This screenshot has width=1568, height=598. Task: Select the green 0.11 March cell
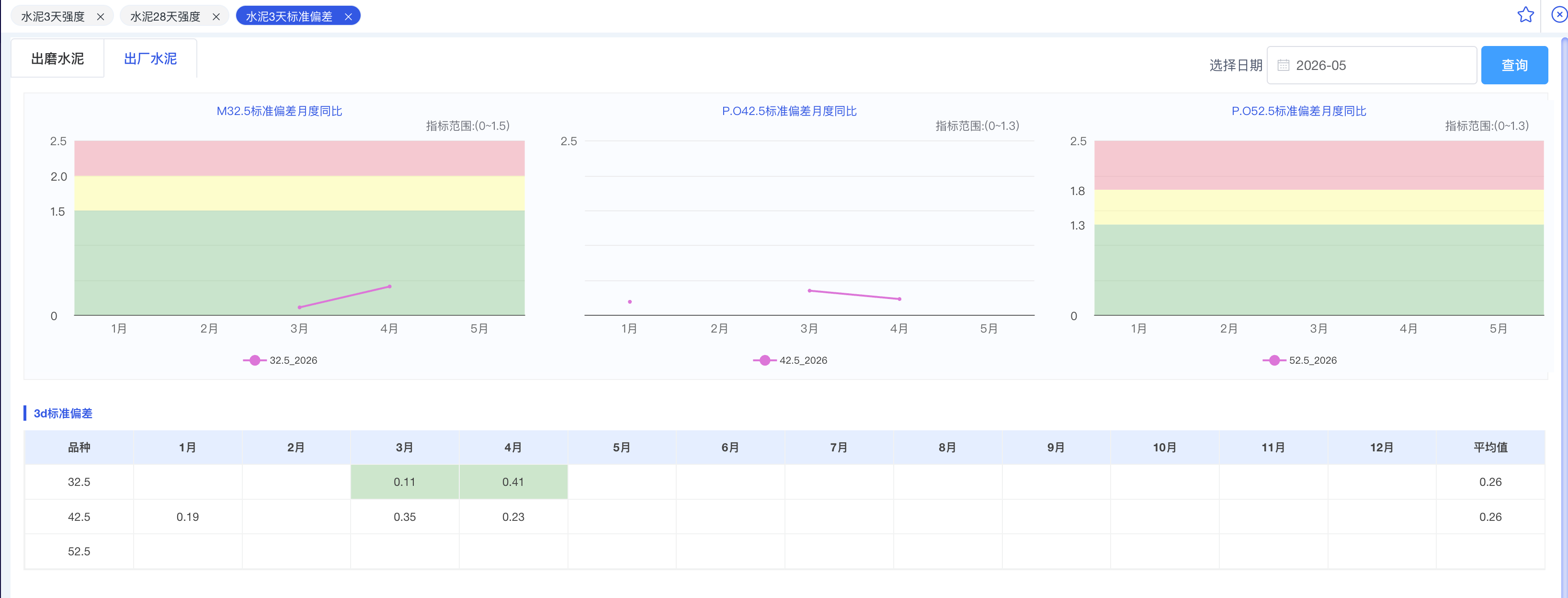[x=405, y=482]
